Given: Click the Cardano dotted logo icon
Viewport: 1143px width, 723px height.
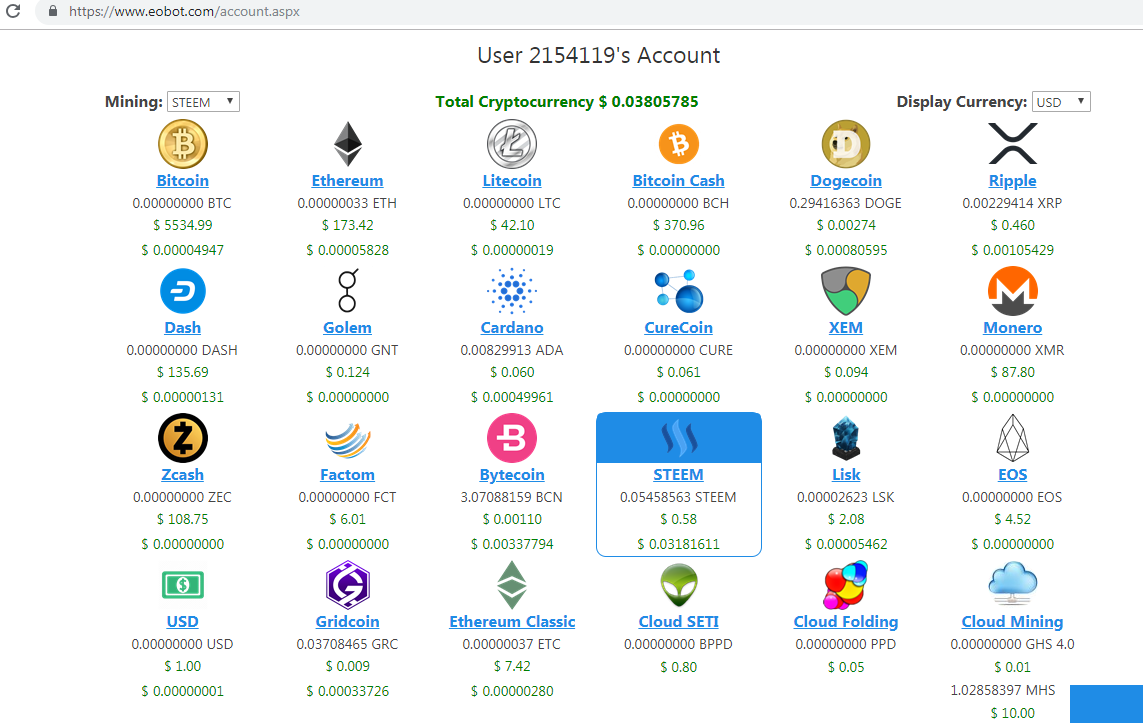Looking at the screenshot, I should coord(512,291).
